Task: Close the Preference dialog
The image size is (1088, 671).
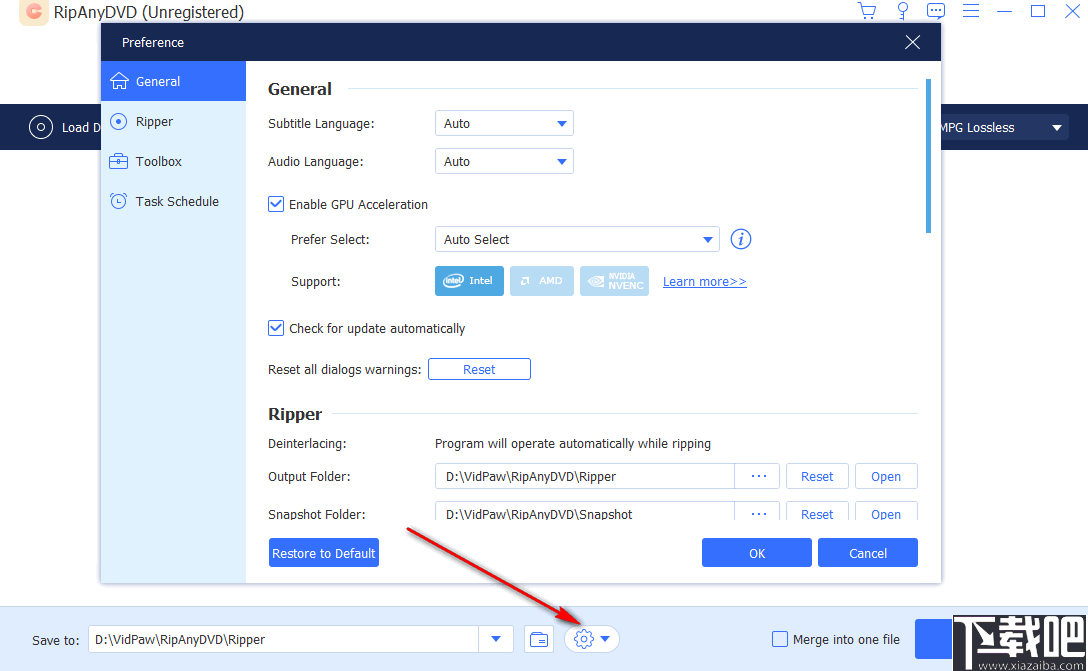Action: [x=912, y=42]
